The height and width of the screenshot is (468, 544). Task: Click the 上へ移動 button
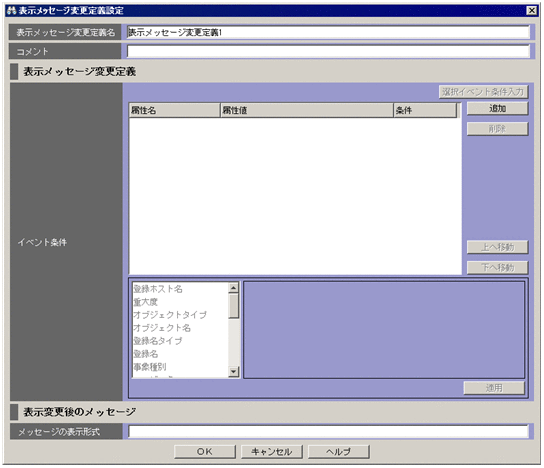pyautogui.click(x=497, y=247)
